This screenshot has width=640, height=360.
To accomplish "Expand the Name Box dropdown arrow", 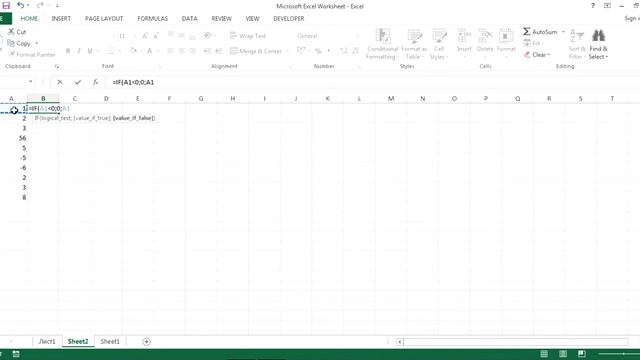I will (31, 82).
